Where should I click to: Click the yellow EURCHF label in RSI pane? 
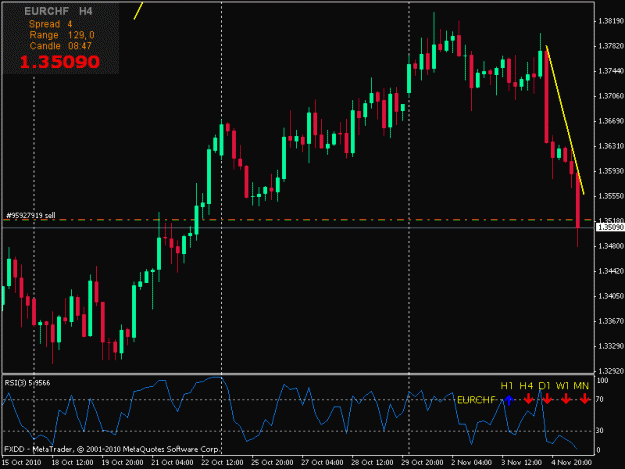476,400
